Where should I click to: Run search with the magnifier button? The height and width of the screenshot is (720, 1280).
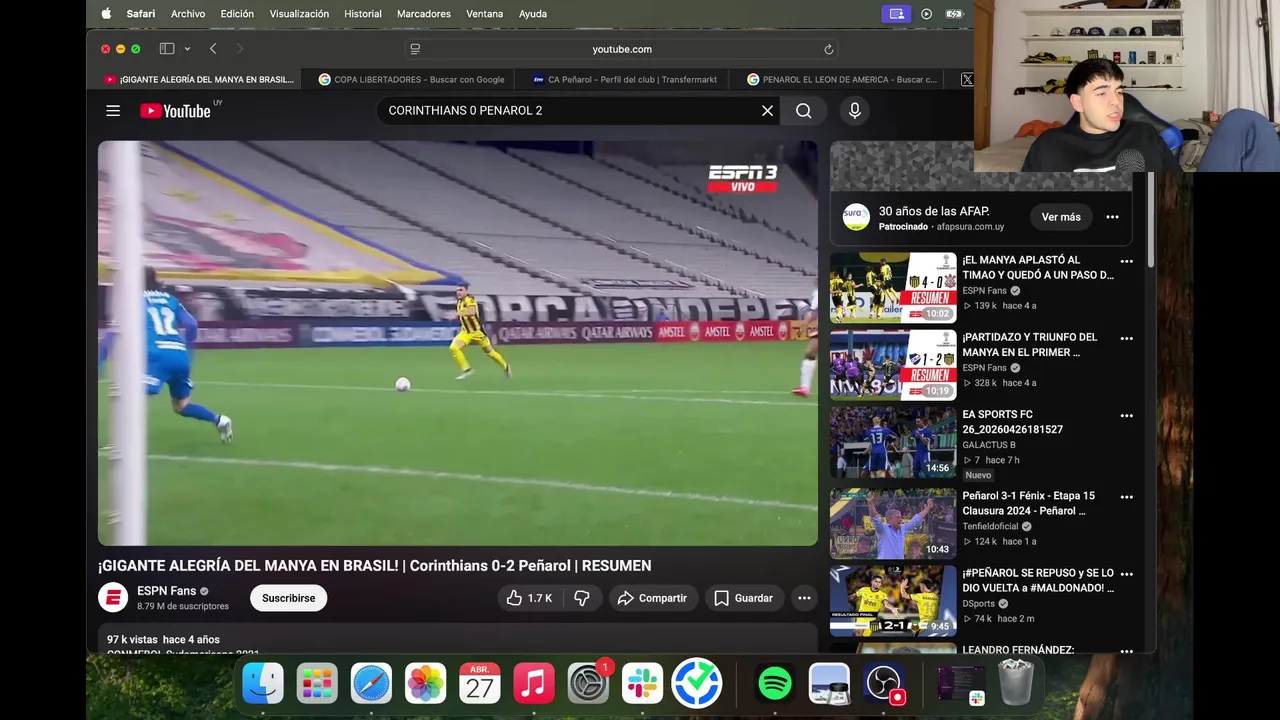pyautogui.click(x=804, y=111)
